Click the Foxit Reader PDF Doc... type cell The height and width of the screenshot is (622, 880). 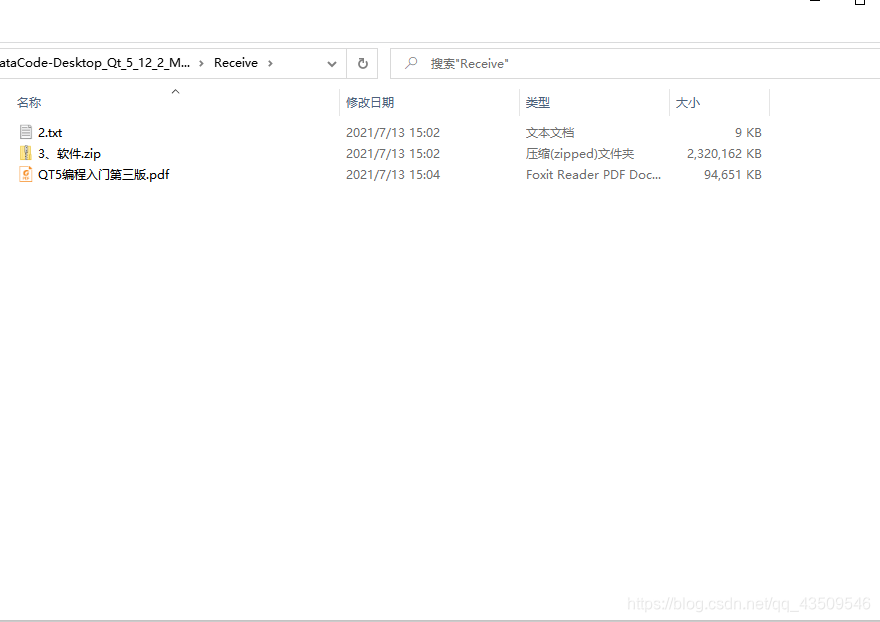[x=593, y=175]
